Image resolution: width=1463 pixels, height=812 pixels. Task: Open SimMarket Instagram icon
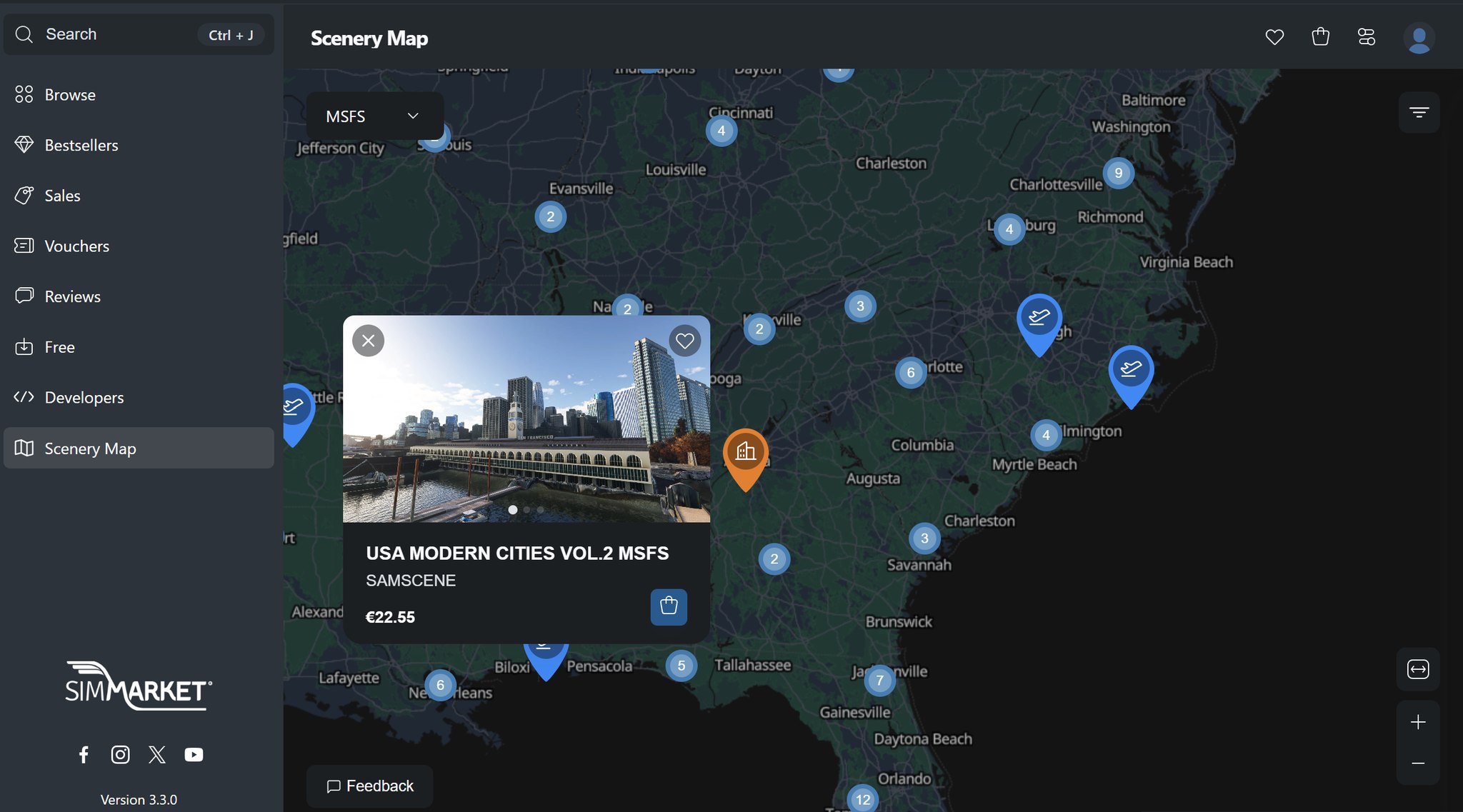click(120, 754)
